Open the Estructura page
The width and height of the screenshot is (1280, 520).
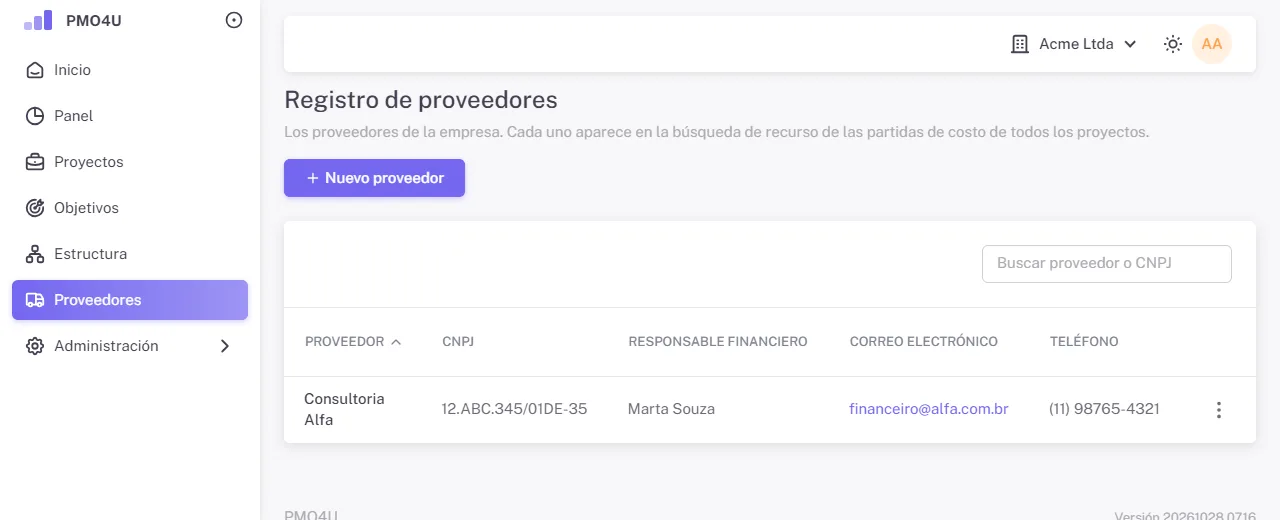[130, 254]
